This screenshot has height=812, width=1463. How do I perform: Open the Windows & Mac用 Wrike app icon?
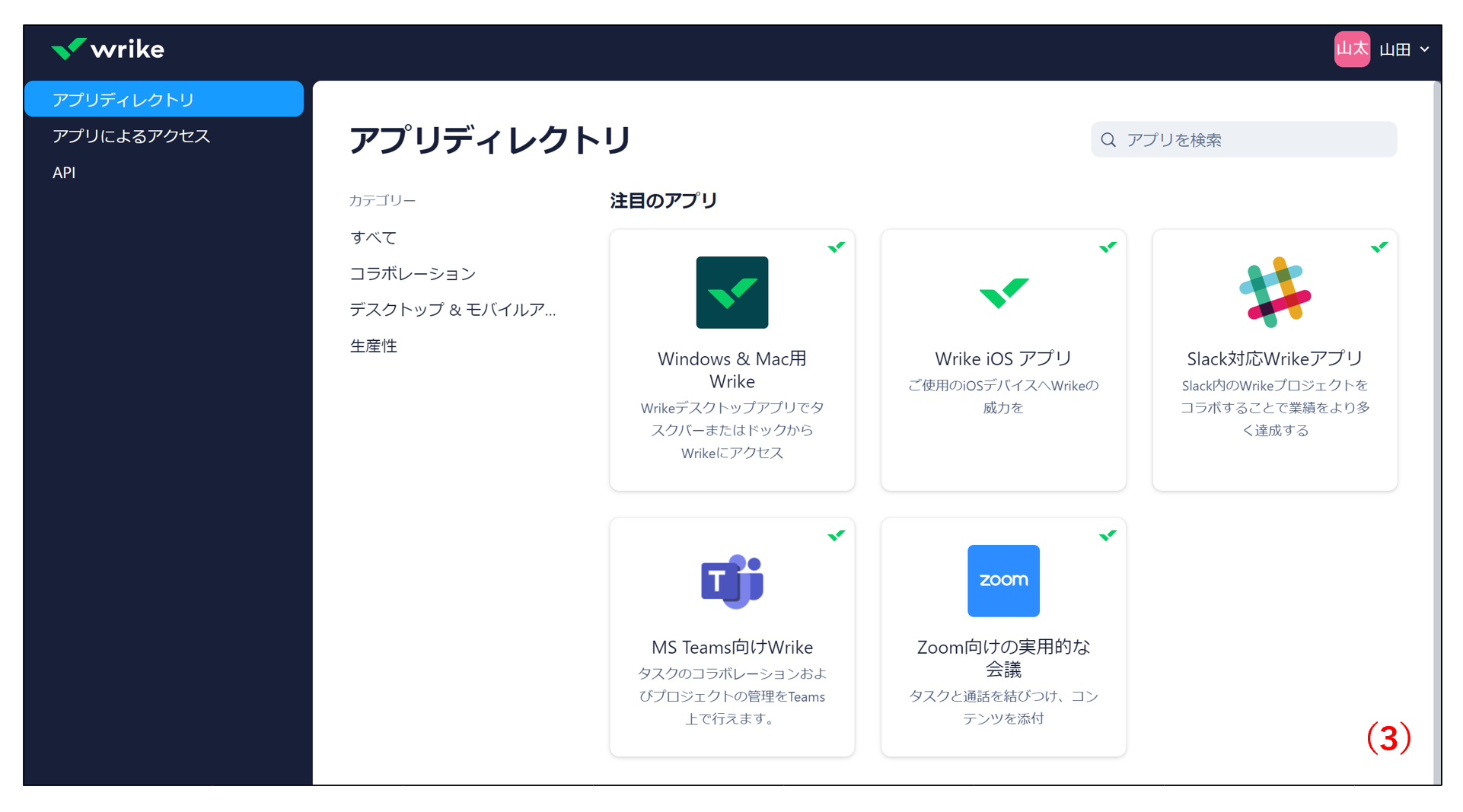click(x=731, y=292)
